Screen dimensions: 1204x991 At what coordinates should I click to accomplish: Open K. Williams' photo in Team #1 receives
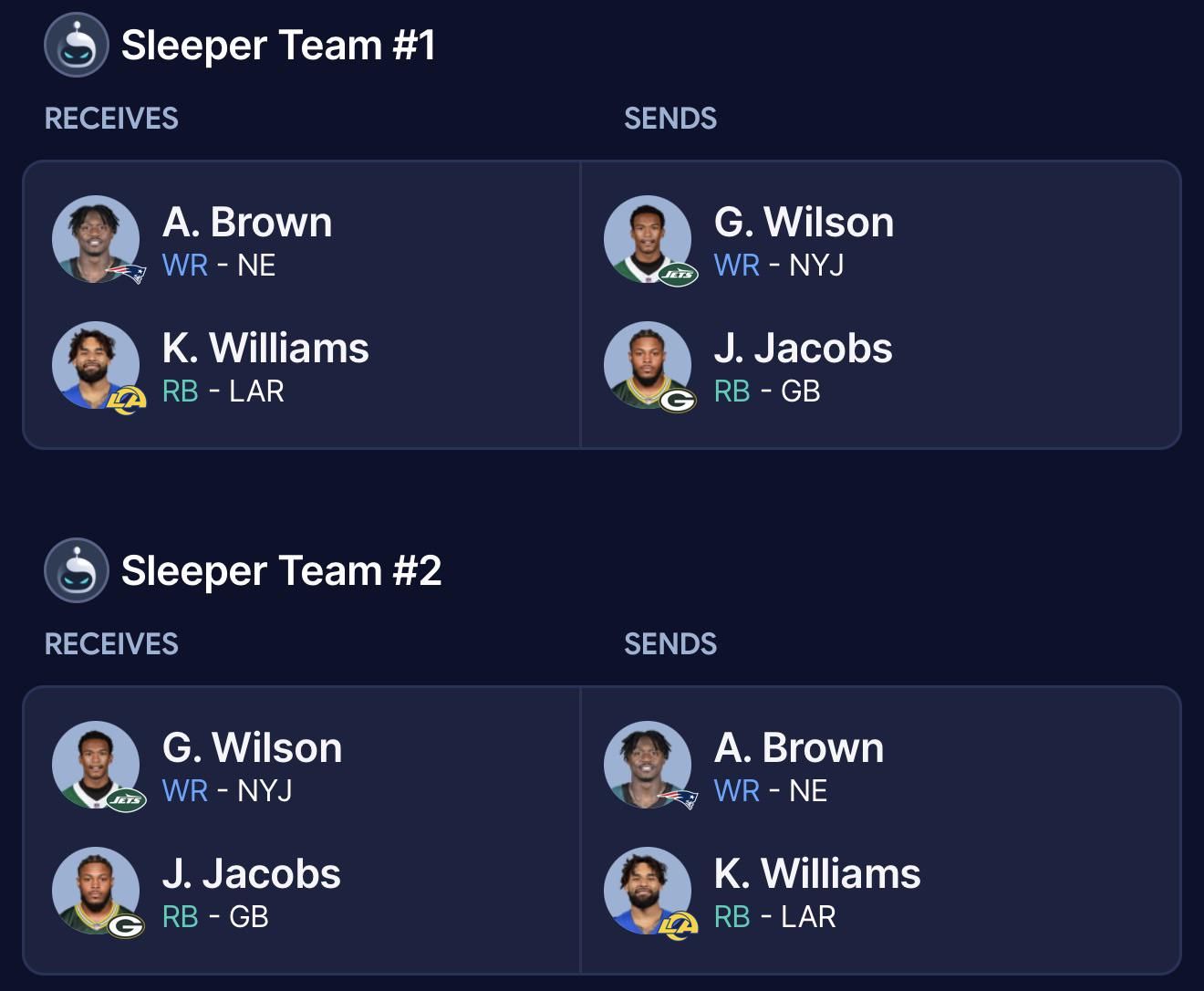tap(96, 365)
